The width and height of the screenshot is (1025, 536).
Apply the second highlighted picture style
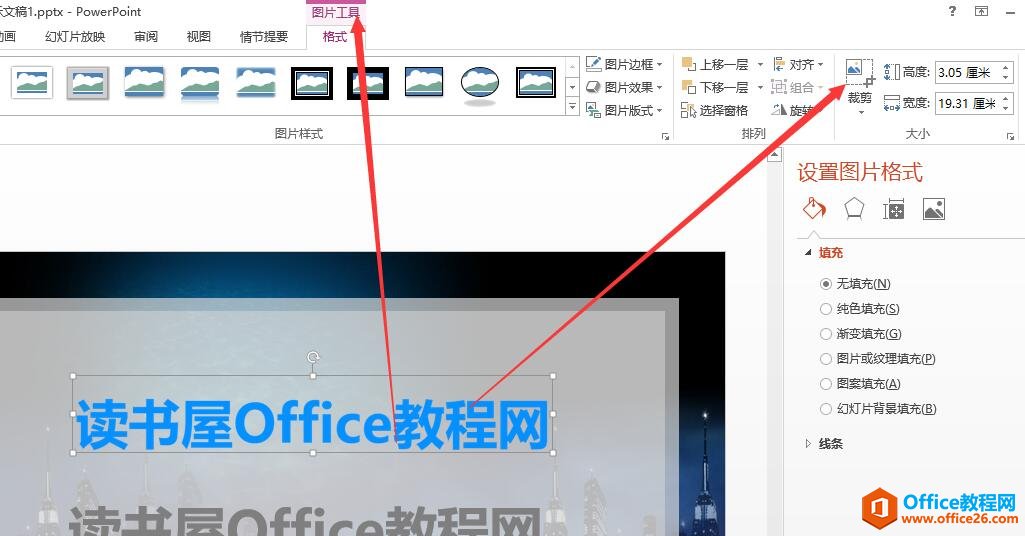coord(88,84)
